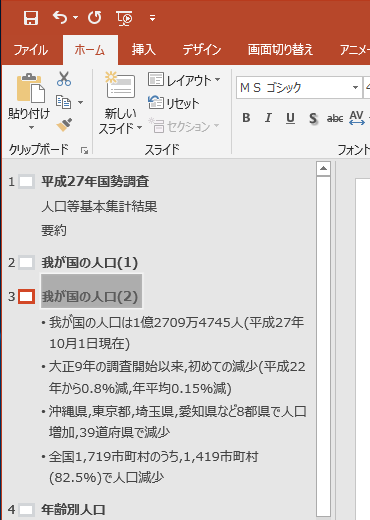This screenshot has width=370, height=520.
Task: Open the デザイン tab
Action: (202, 50)
